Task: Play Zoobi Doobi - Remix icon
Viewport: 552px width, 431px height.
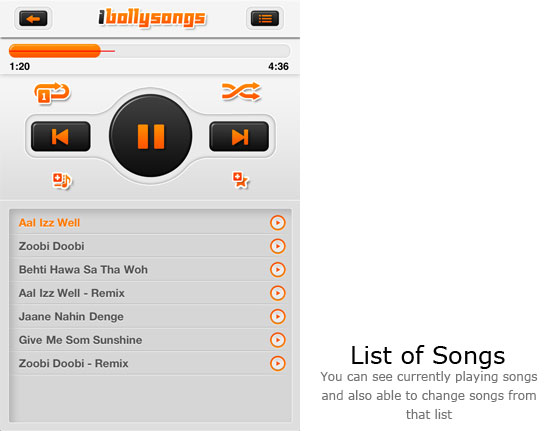Action: [278, 363]
